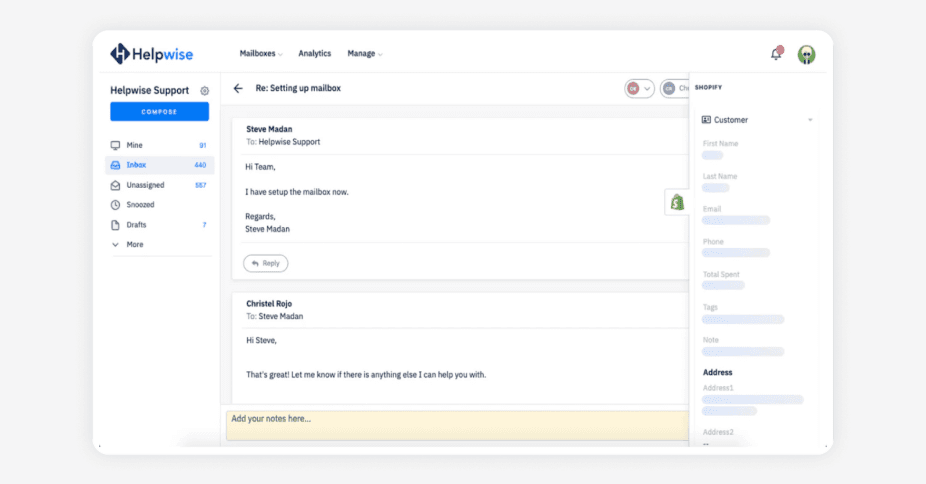Click the 'Add your notes here' field
Viewport: 926px width, 484px height.
pos(458,426)
